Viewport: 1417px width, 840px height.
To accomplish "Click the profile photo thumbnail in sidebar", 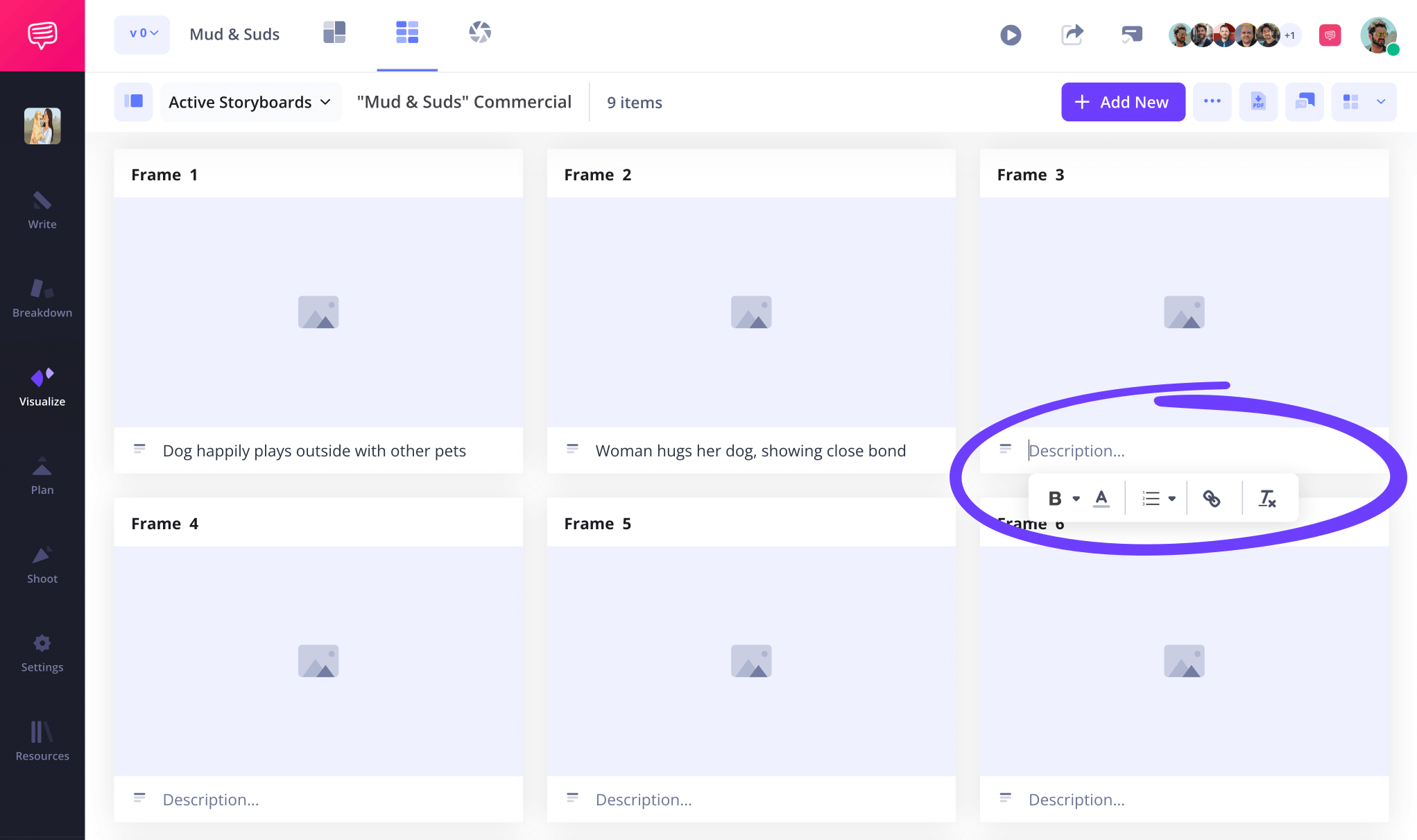I will [42, 126].
